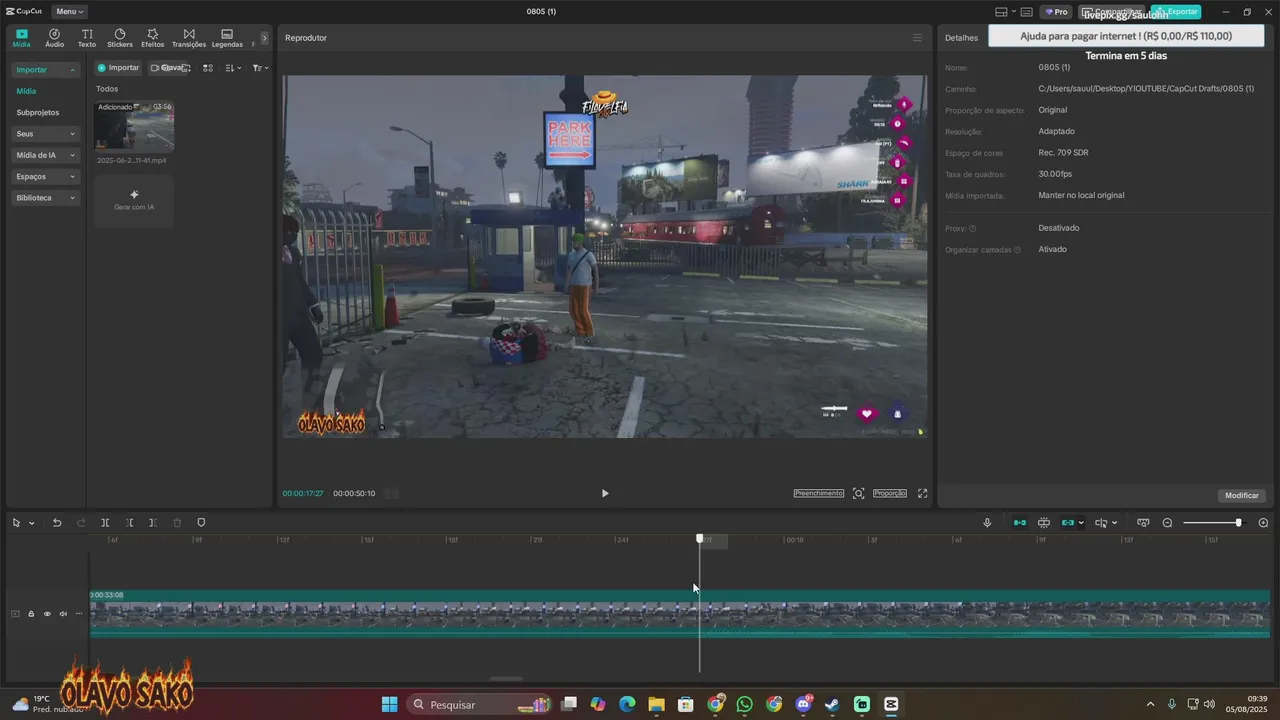Viewport: 1280px width, 720px height.
Task: Start voice recording with microphone icon
Action: coord(987,523)
